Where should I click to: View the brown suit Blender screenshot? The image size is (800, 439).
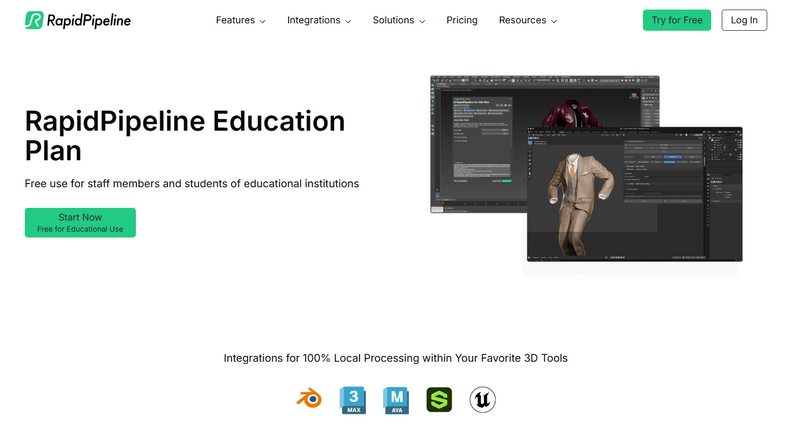click(x=635, y=194)
